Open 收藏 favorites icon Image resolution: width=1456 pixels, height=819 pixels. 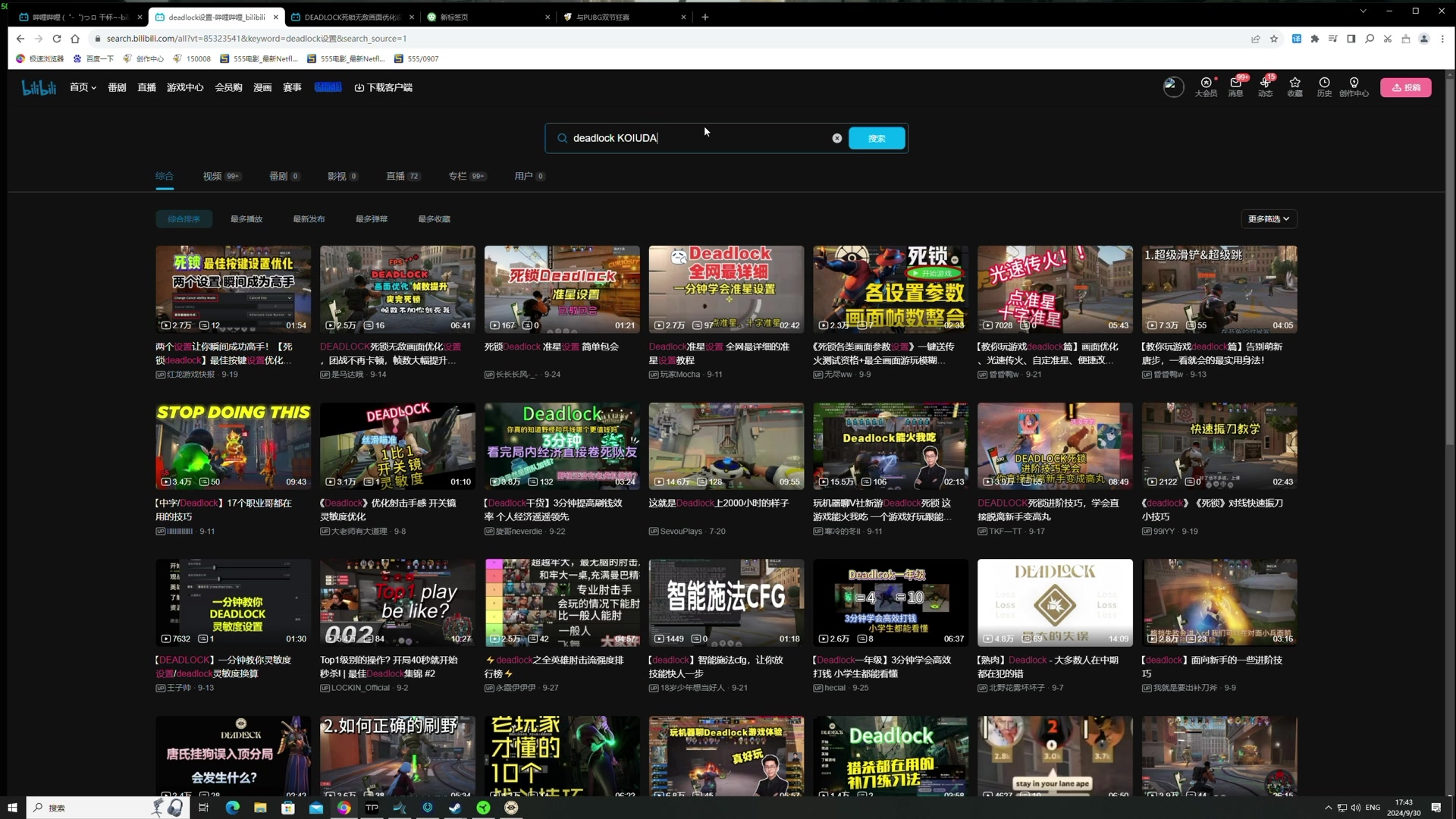point(1294,87)
